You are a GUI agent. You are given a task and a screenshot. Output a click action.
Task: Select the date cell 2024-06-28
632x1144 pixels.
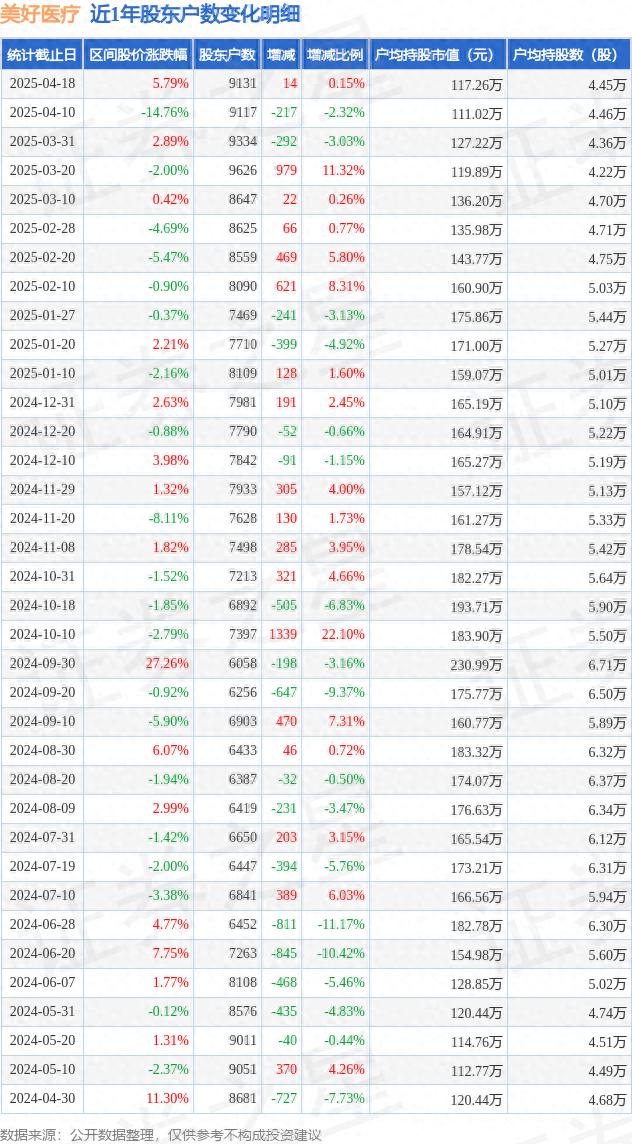(42, 924)
